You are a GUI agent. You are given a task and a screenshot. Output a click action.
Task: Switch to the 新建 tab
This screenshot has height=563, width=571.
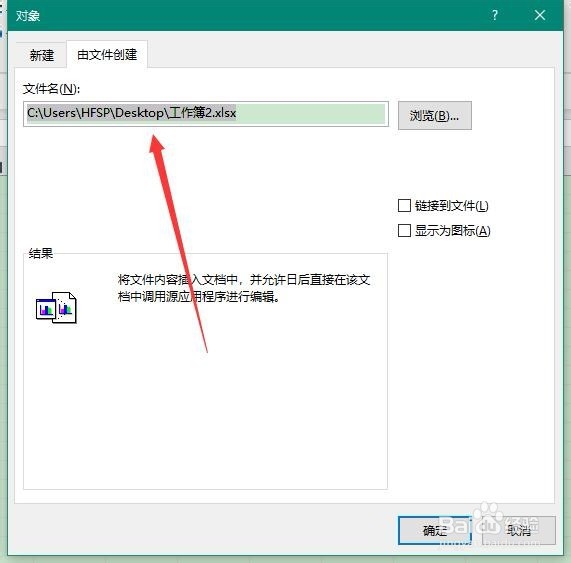pos(41,55)
